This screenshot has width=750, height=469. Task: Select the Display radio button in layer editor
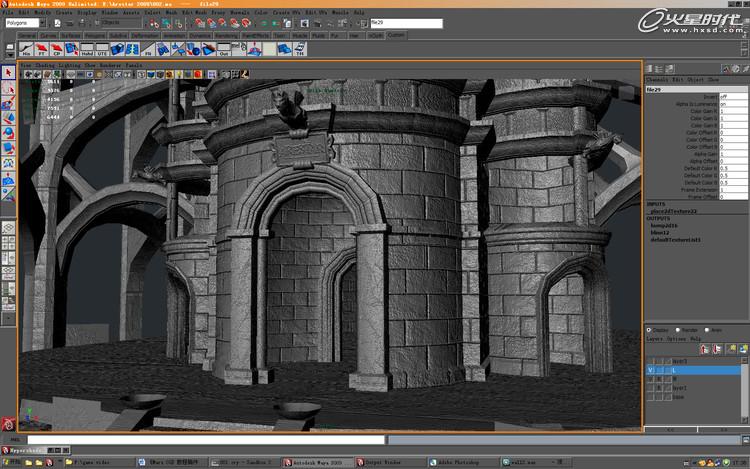(650, 329)
